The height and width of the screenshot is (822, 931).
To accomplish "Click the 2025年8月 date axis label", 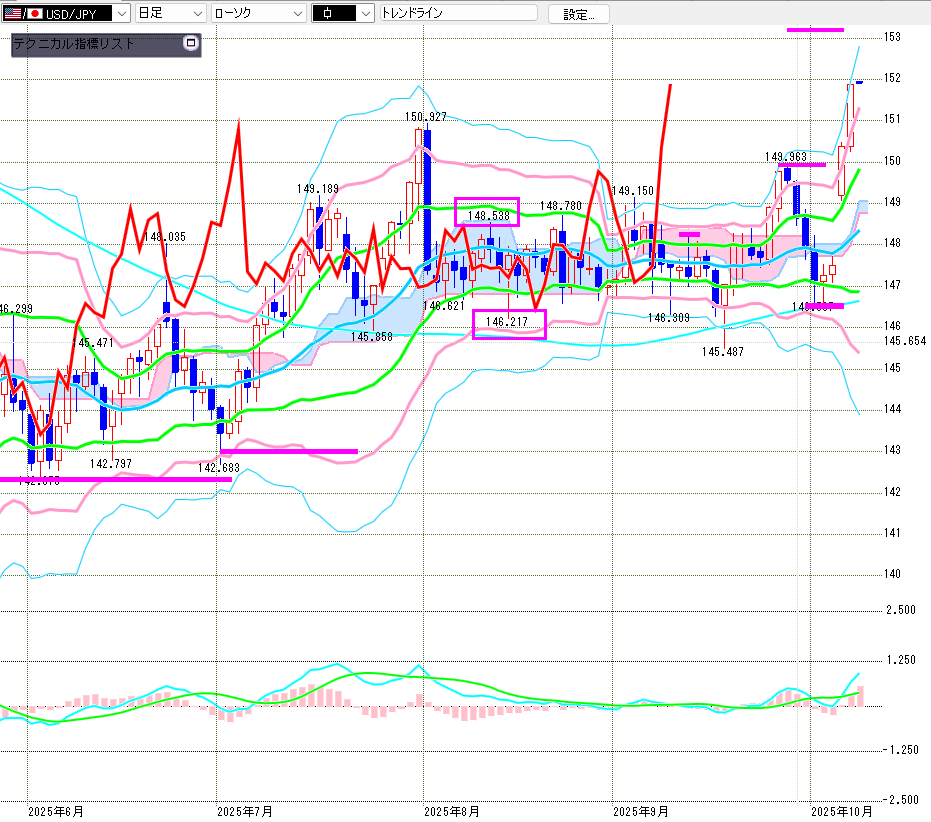I will point(452,810).
